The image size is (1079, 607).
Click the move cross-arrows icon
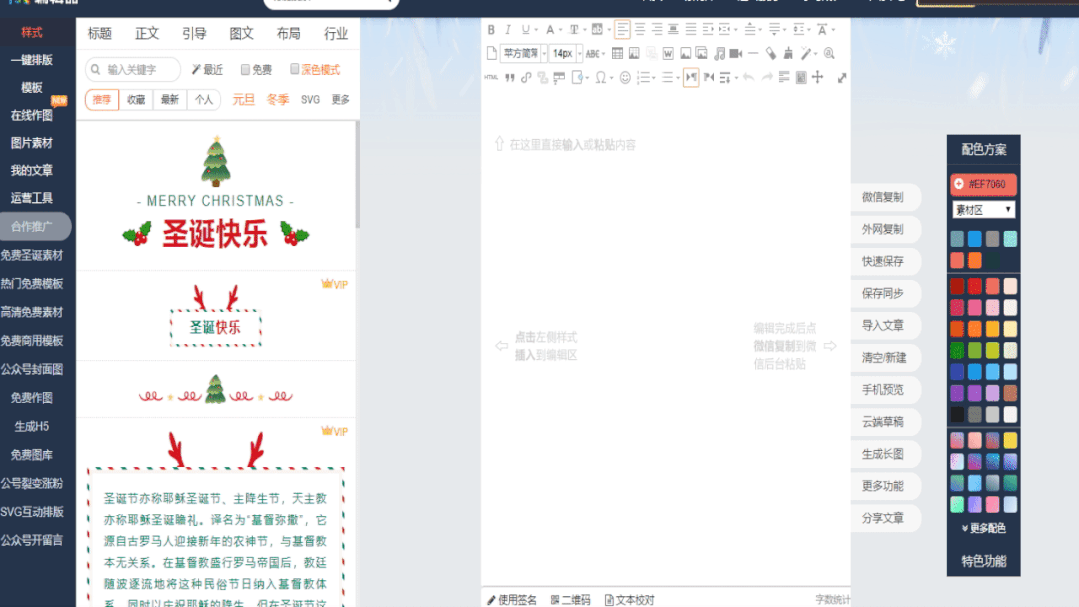818,77
